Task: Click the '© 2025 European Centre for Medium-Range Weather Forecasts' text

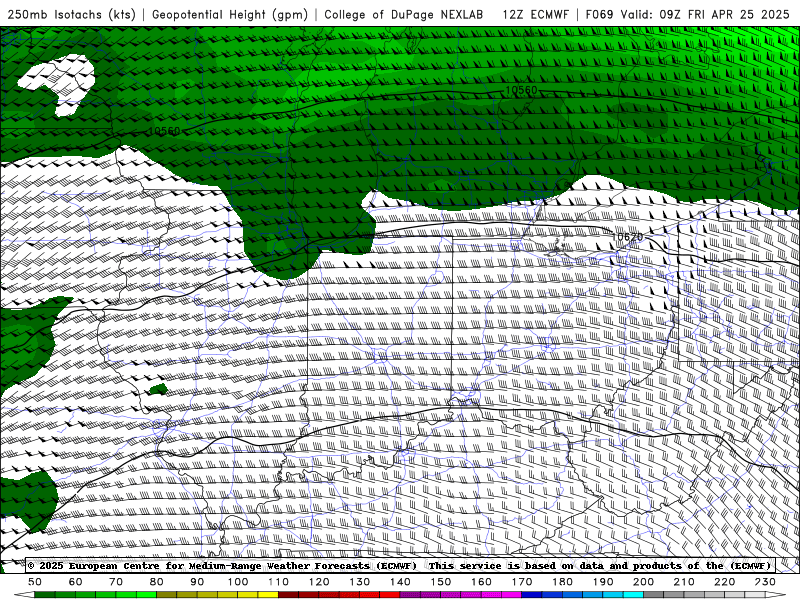Action: (222, 565)
